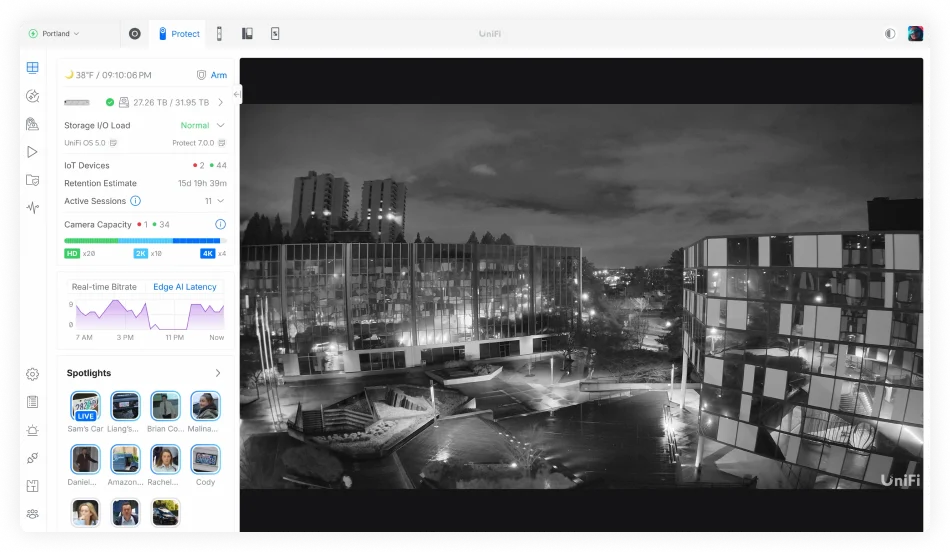The image size is (950, 552).
Task: Open the Cody spotlight thumbnail
Action: 205,459
